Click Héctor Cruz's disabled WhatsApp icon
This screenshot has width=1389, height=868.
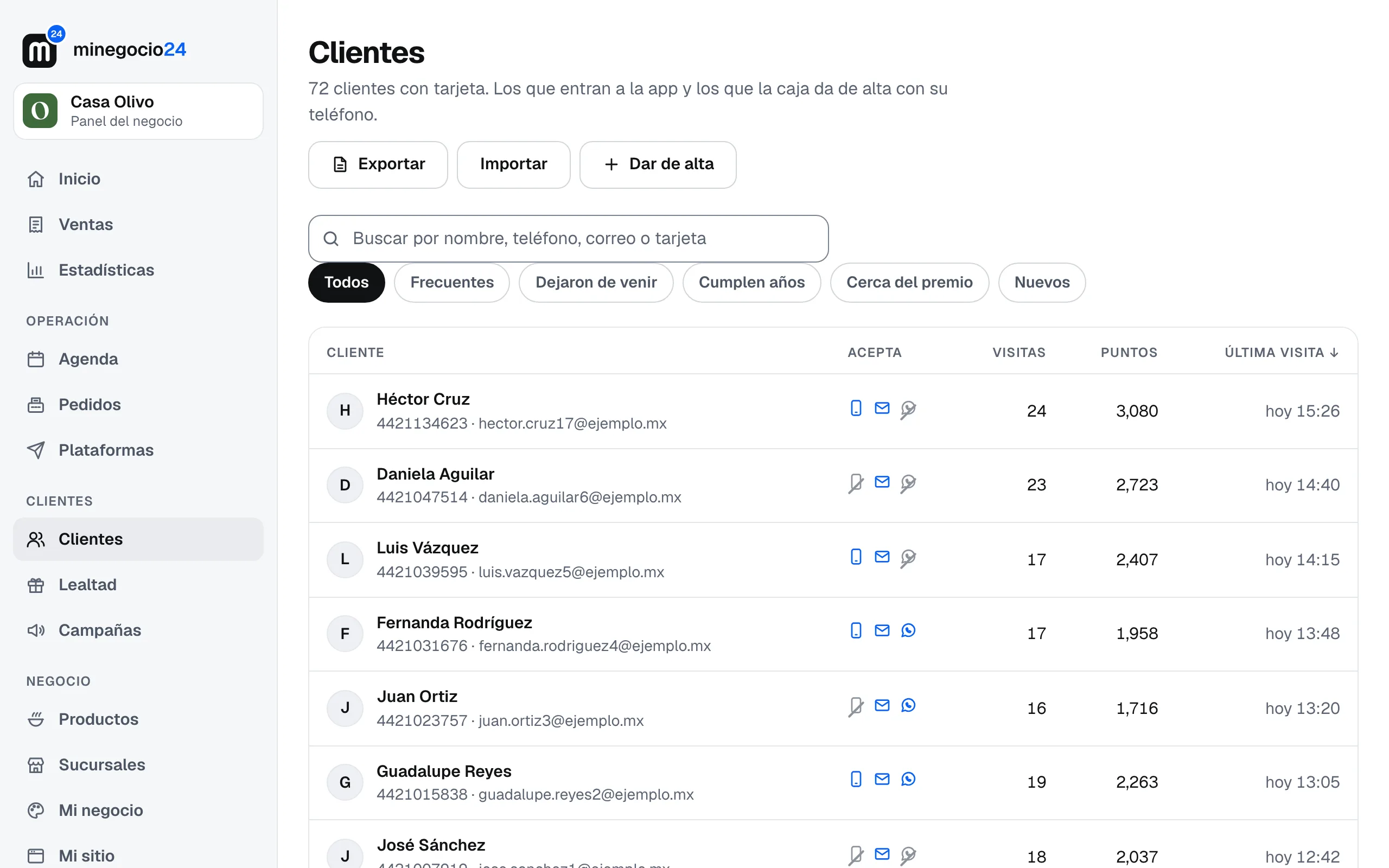[908, 409]
